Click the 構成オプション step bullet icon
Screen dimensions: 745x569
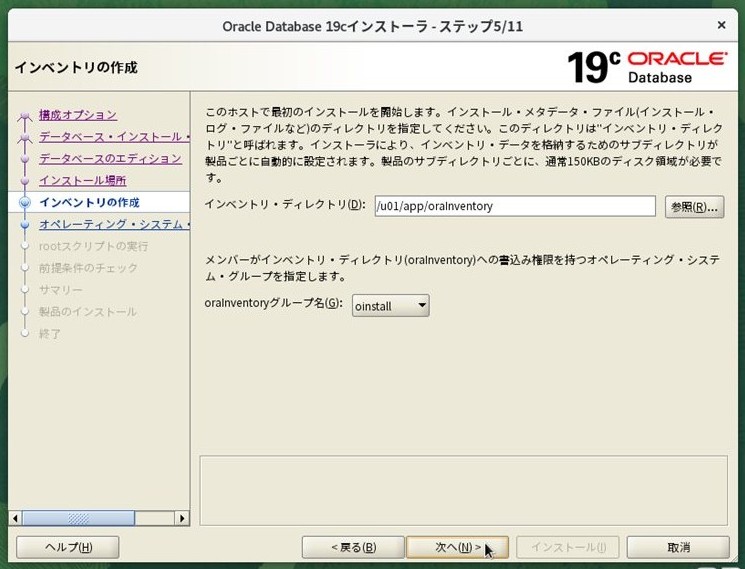(25, 115)
